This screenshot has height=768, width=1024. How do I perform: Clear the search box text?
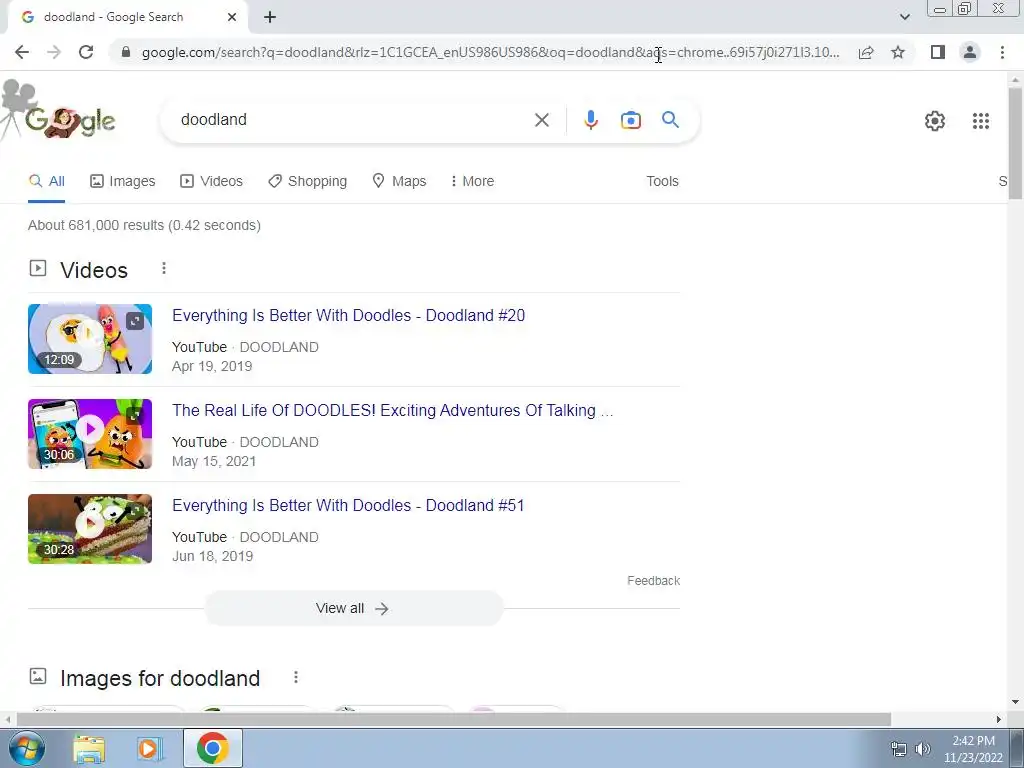(x=541, y=120)
